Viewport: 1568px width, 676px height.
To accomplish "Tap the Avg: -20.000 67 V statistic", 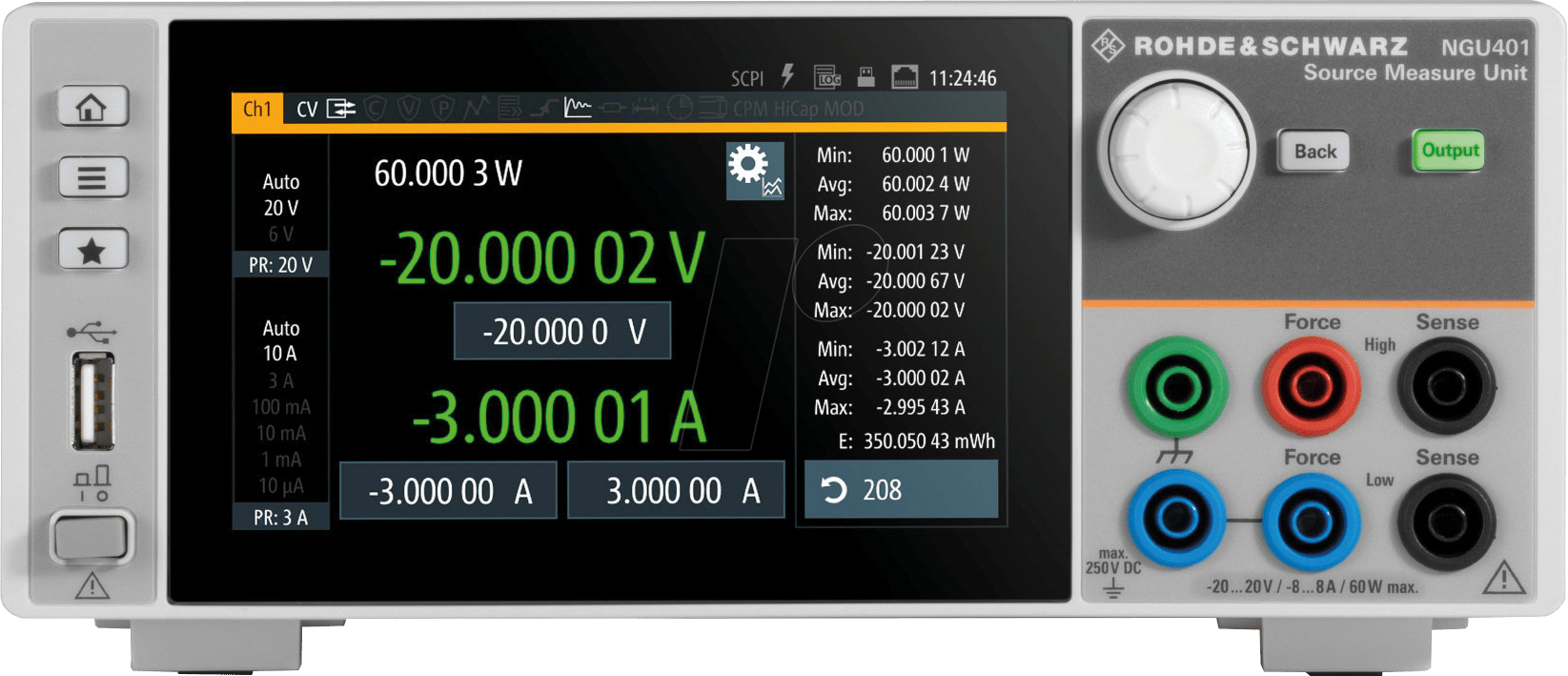I will (x=891, y=281).
